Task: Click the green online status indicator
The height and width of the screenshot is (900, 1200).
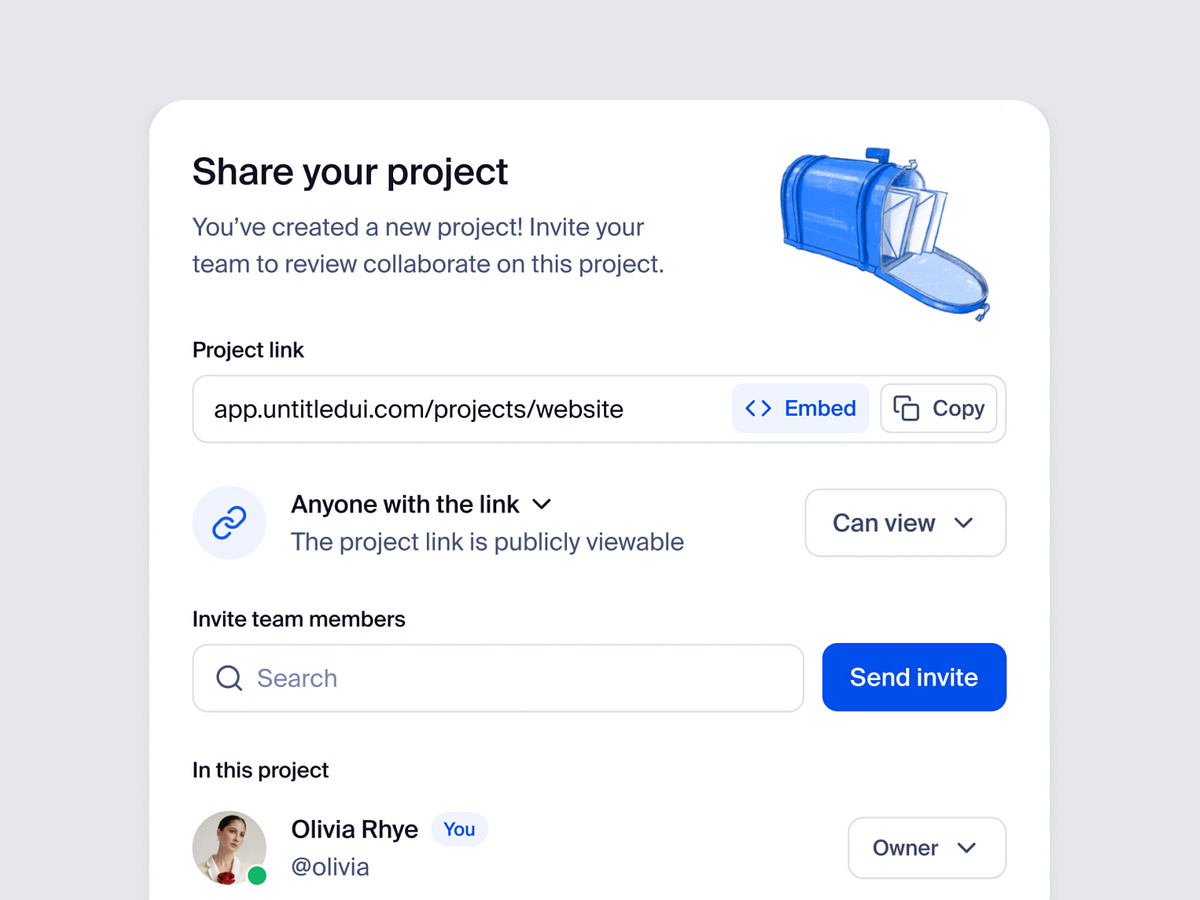Action: coord(257,873)
